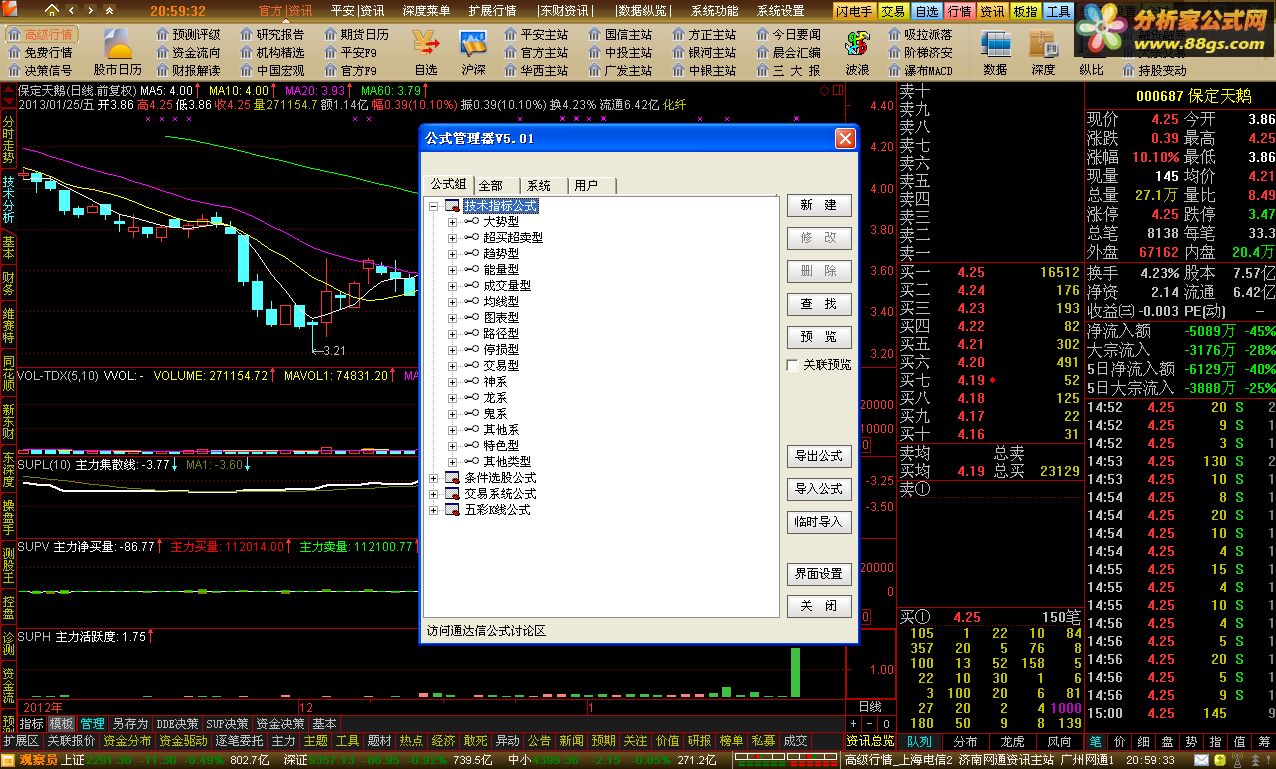Image resolution: width=1276 pixels, height=769 pixels.
Task: Switch to the 闪电手 top tab
Action: (x=855, y=11)
